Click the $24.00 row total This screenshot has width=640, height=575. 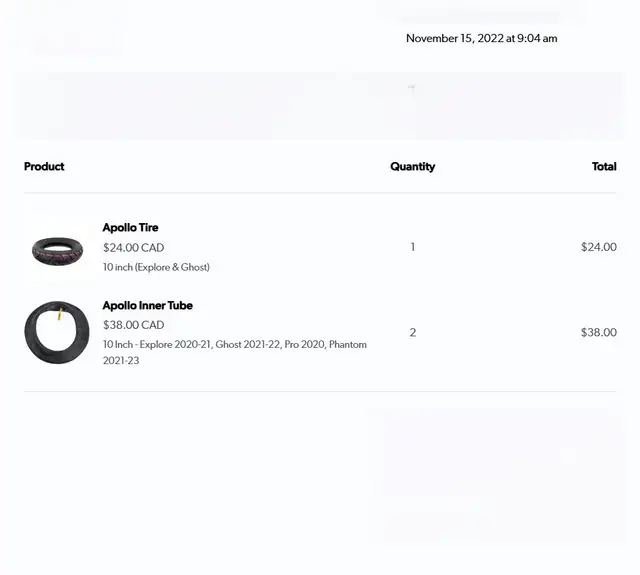click(599, 247)
